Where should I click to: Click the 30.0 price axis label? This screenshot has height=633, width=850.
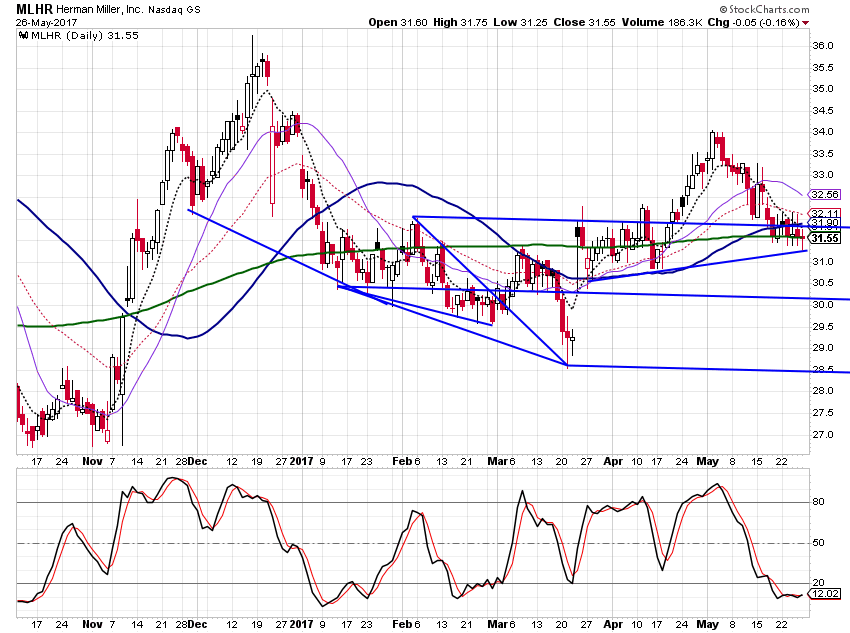point(822,305)
